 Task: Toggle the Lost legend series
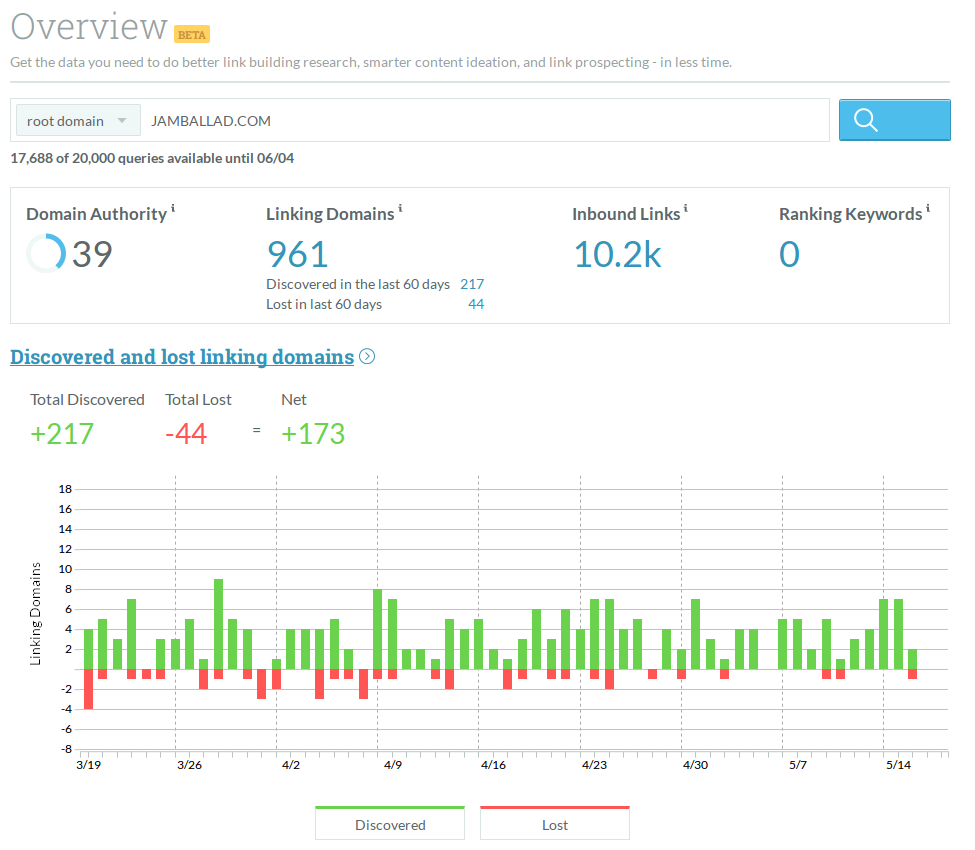pos(555,824)
